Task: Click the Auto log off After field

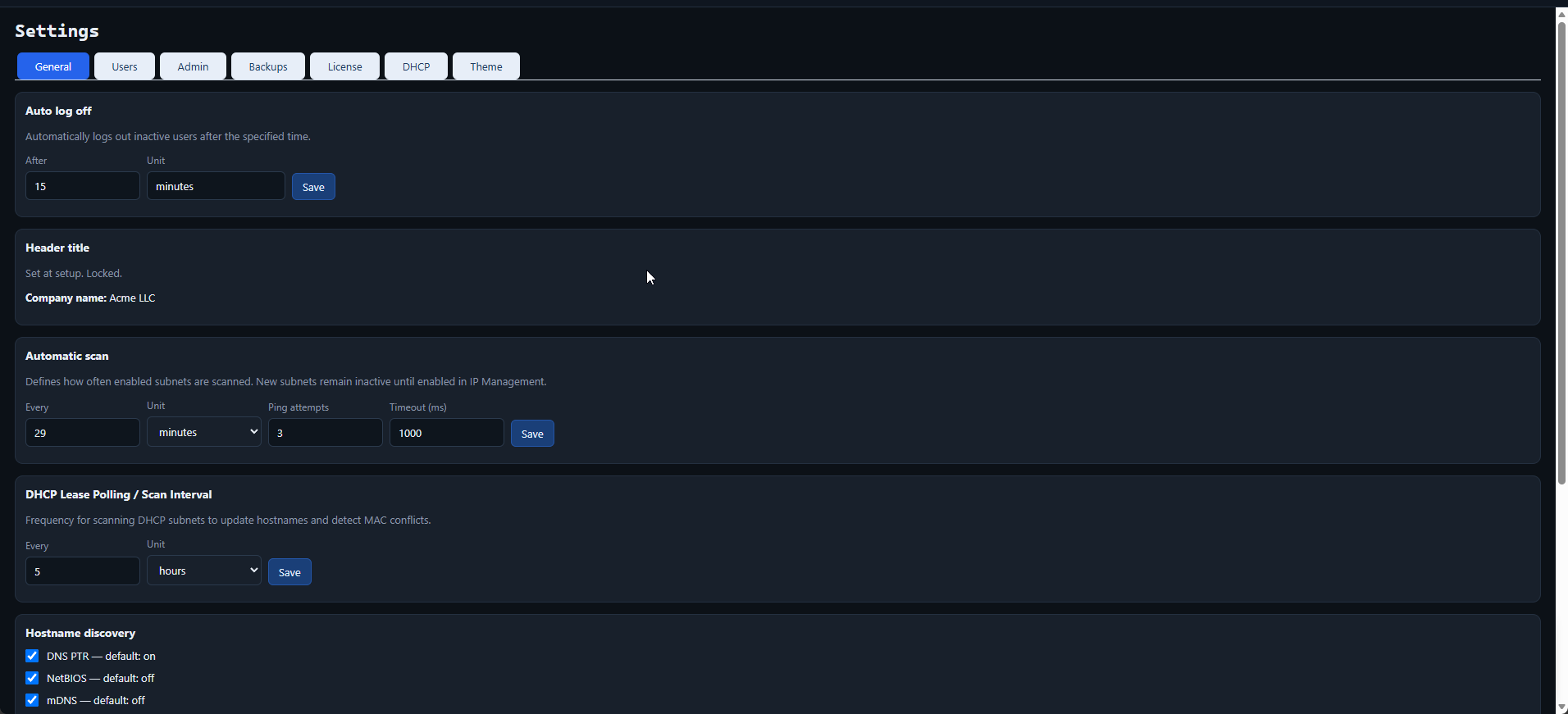Action: tap(83, 186)
